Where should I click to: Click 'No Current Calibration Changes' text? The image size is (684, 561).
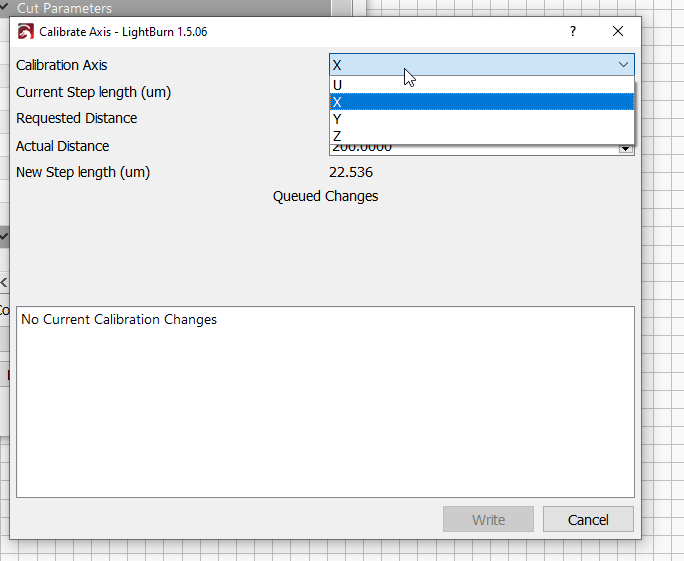[119, 319]
